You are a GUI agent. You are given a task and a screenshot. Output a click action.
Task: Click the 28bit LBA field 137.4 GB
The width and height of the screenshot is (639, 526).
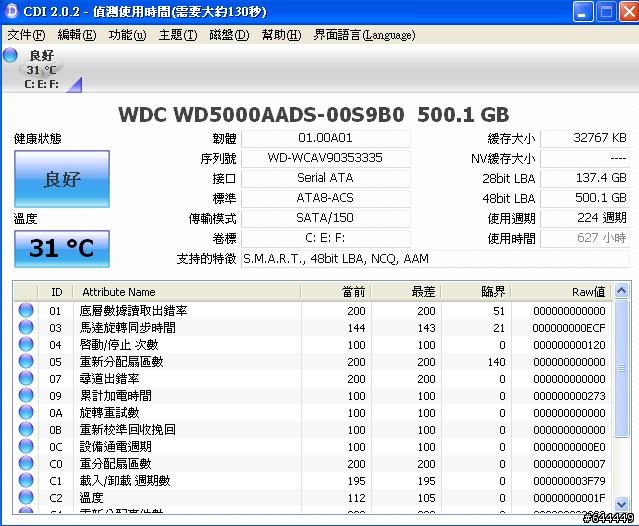585,178
